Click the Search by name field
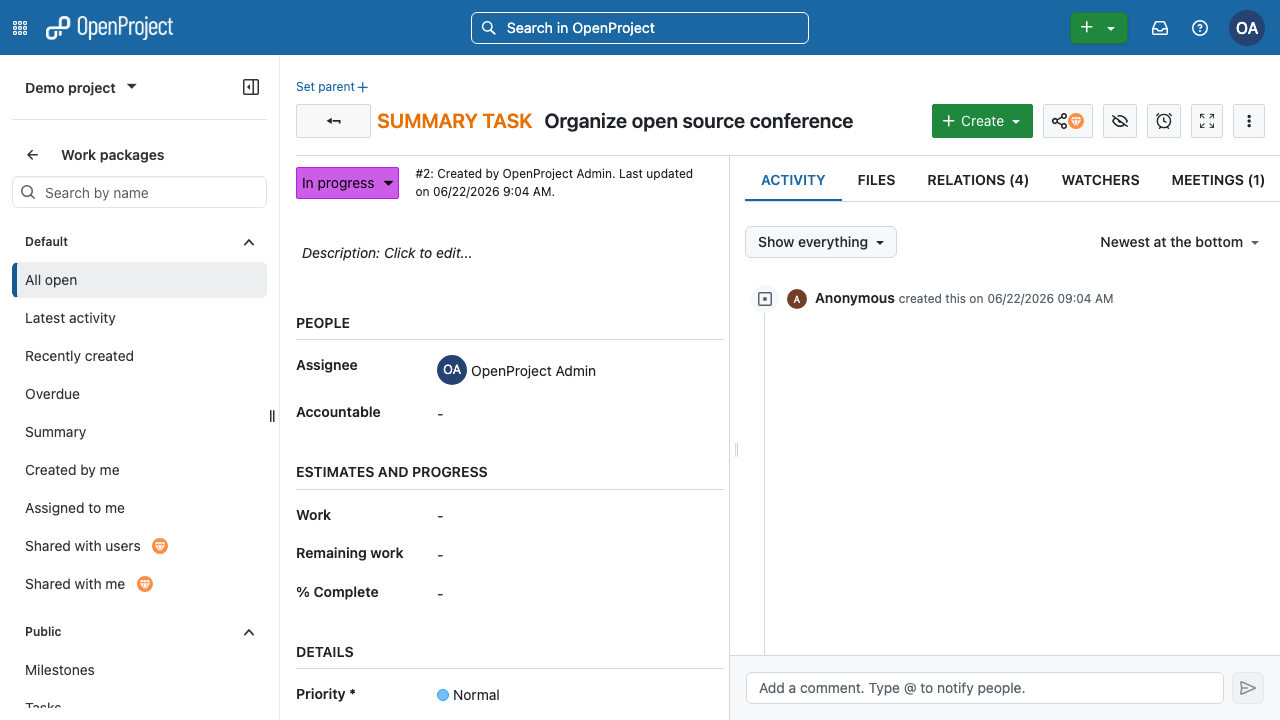Image resolution: width=1280 pixels, height=720 pixels. tap(139, 192)
